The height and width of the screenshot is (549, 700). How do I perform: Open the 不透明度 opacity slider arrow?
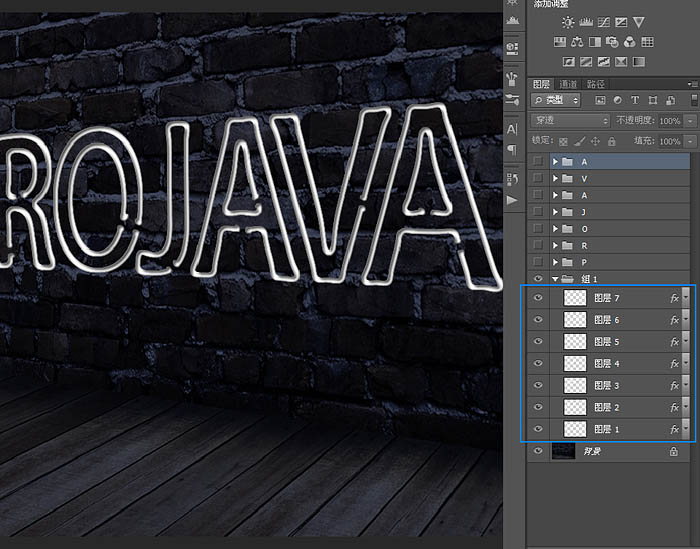690,120
